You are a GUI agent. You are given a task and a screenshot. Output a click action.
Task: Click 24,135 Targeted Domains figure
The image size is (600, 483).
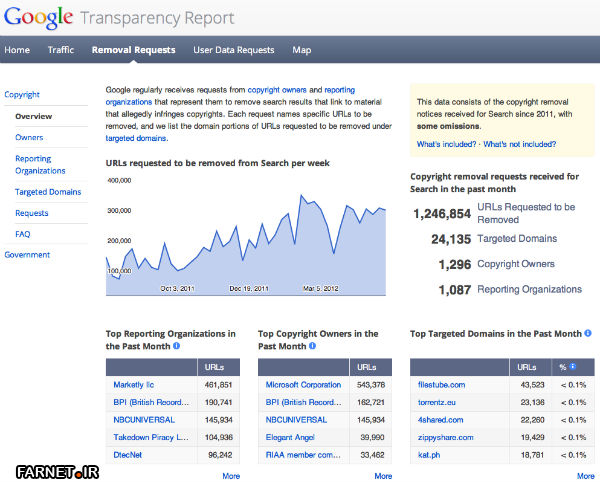click(x=451, y=239)
